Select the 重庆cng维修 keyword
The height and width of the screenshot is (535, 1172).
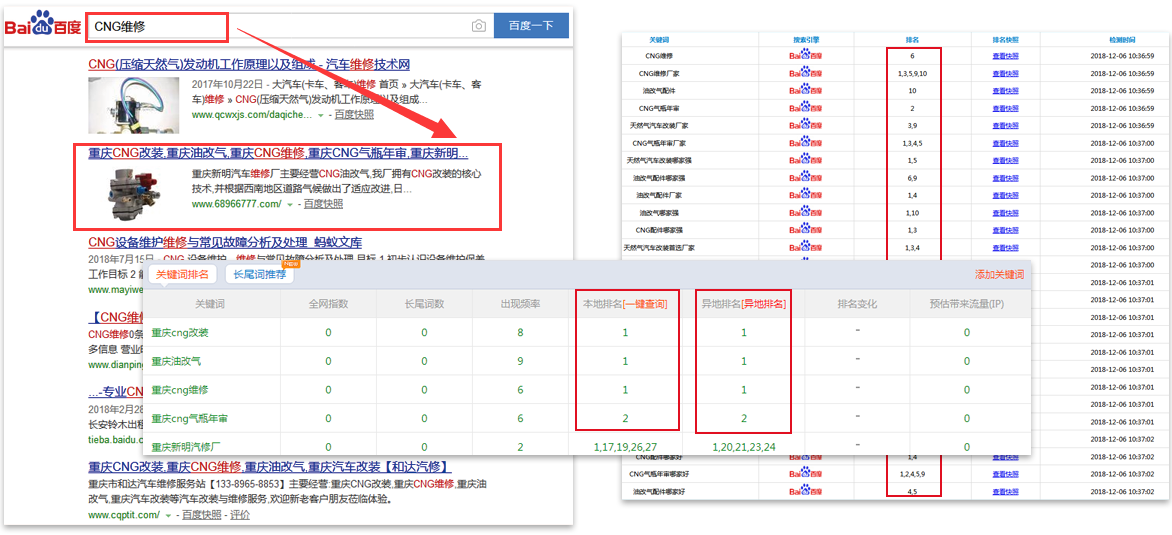[x=180, y=390]
